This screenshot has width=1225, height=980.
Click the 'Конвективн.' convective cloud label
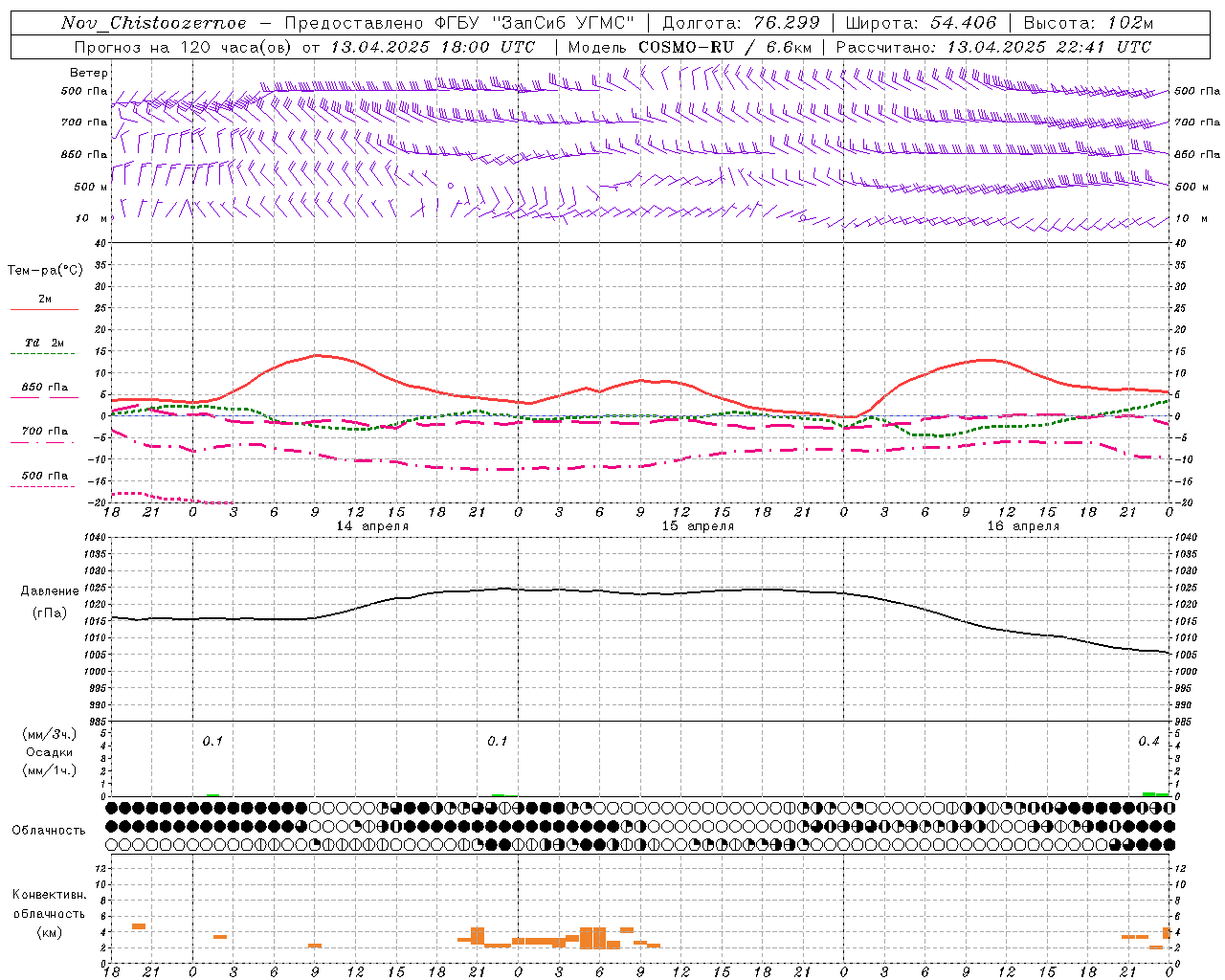point(49,895)
